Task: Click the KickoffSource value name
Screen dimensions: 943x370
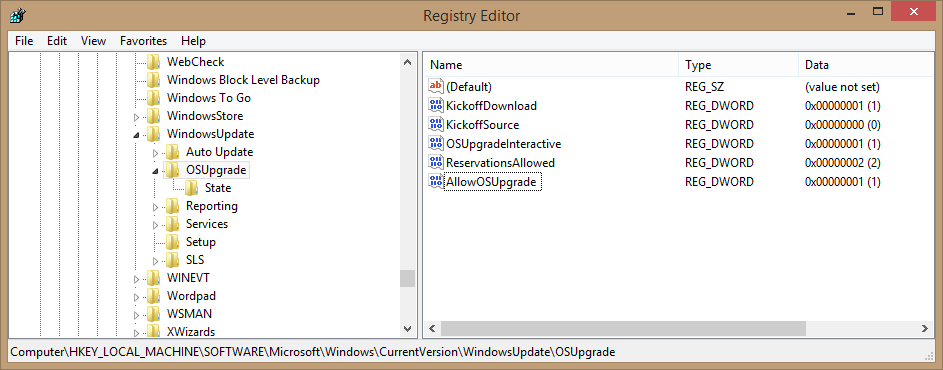Action: pos(482,125)
